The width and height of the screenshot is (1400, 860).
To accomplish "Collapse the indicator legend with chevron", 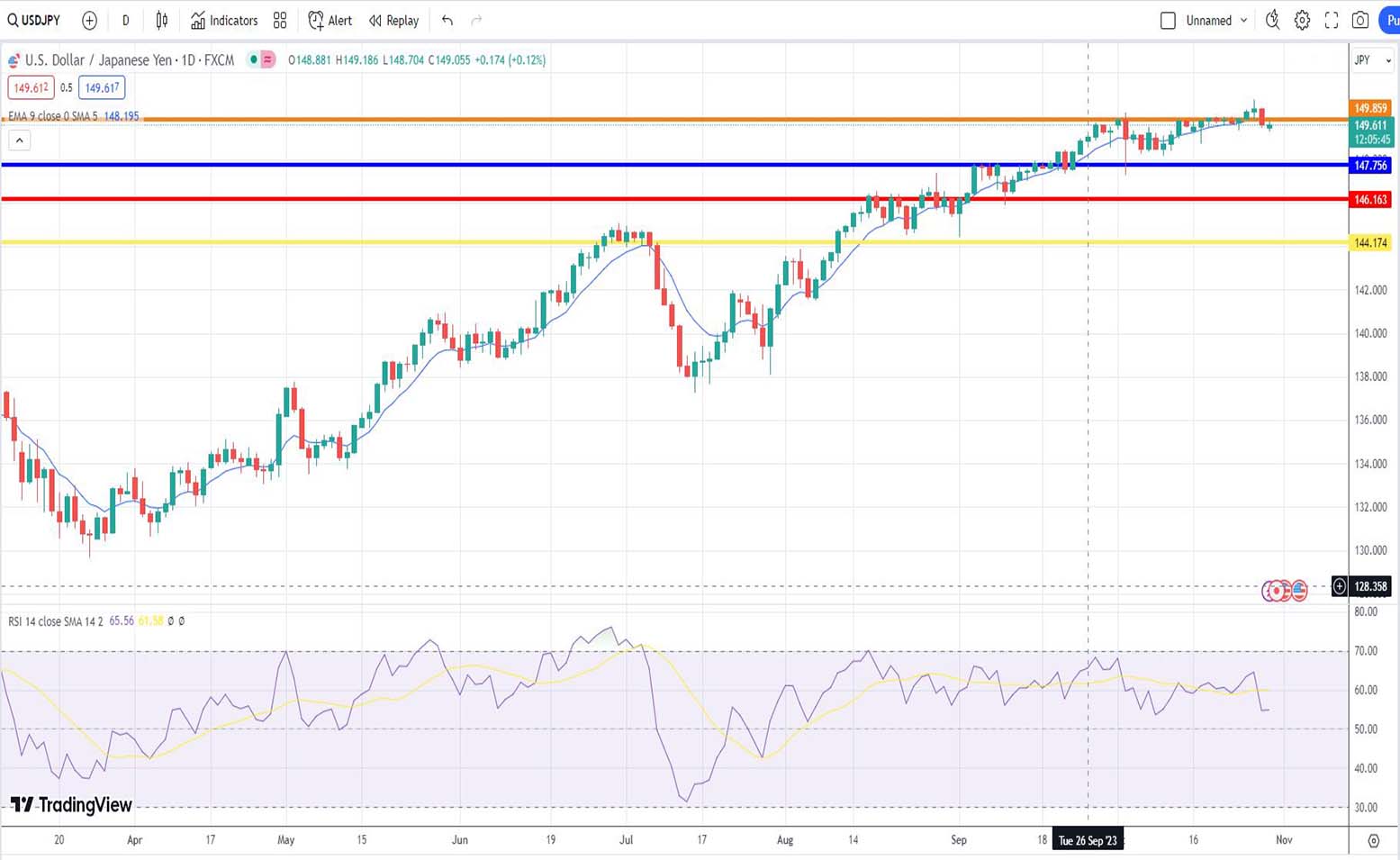I will (19, 140).
